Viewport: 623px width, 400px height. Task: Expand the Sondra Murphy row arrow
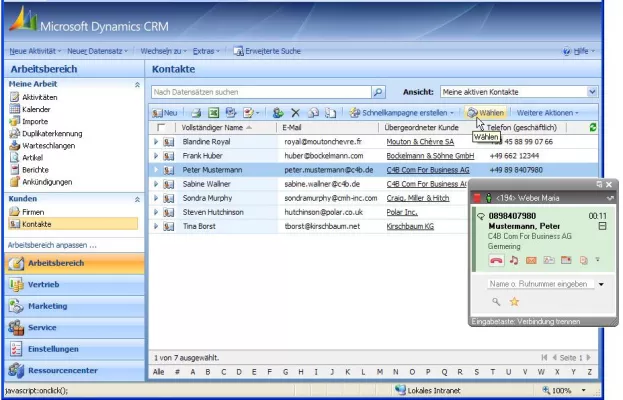156,198
